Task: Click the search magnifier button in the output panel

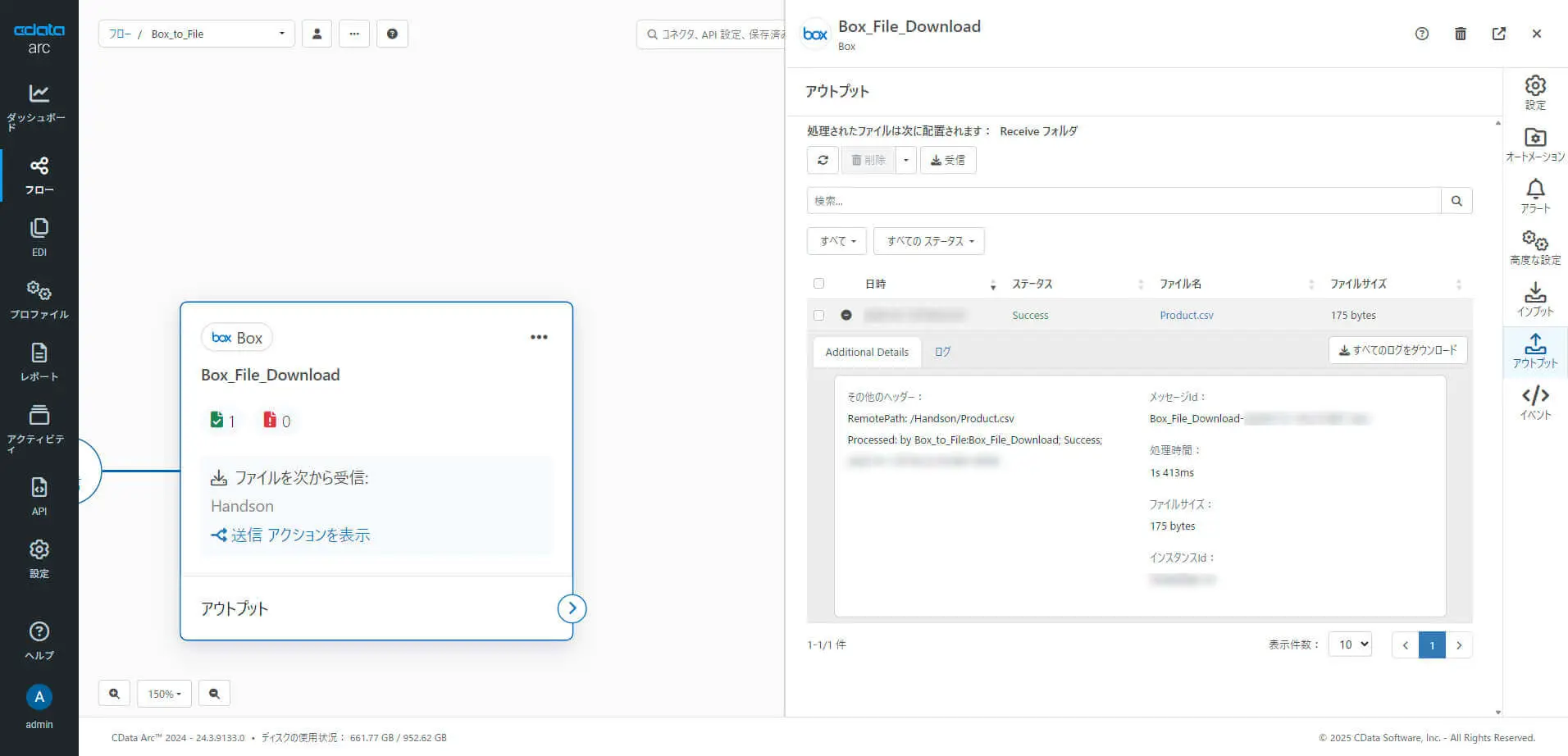Action: point(1456,201)
